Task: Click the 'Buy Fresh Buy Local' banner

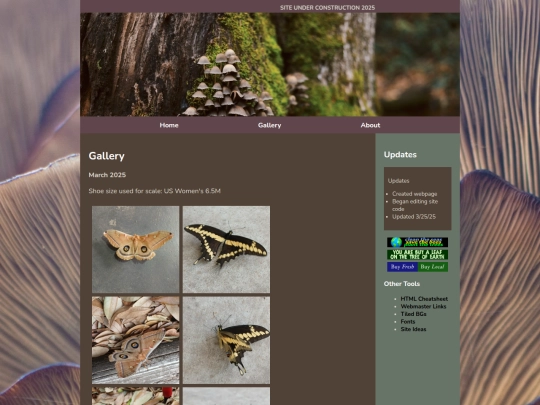Action: click(417, 267)
